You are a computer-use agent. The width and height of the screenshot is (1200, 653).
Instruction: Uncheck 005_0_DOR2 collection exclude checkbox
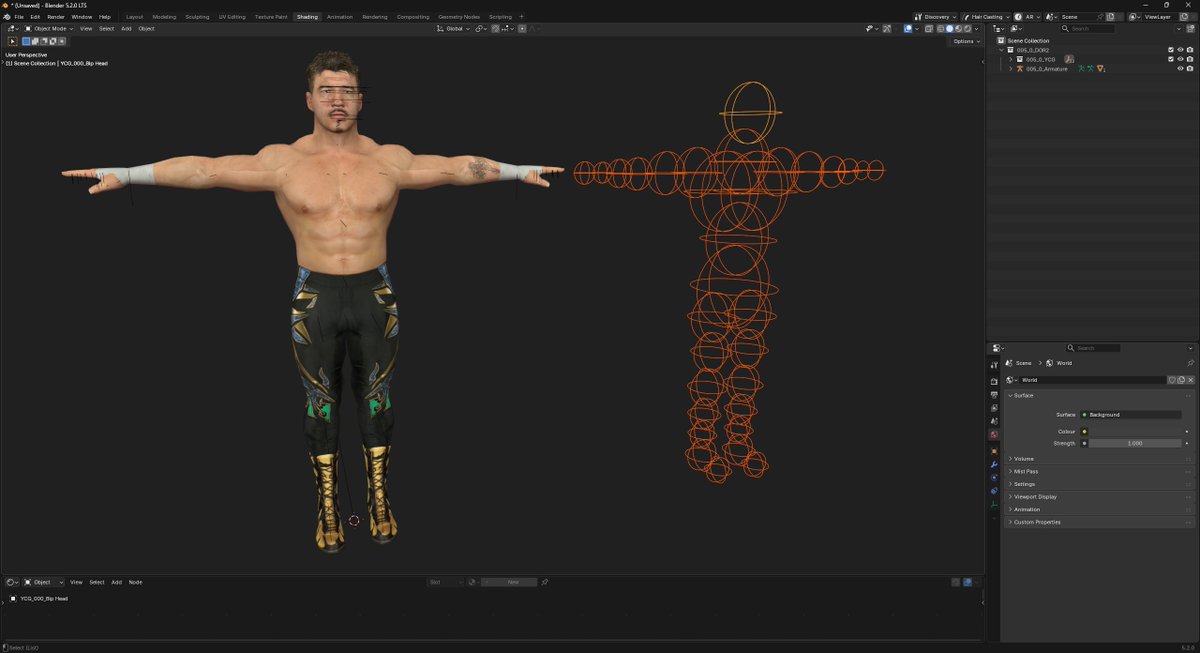tap(1170, 49)
